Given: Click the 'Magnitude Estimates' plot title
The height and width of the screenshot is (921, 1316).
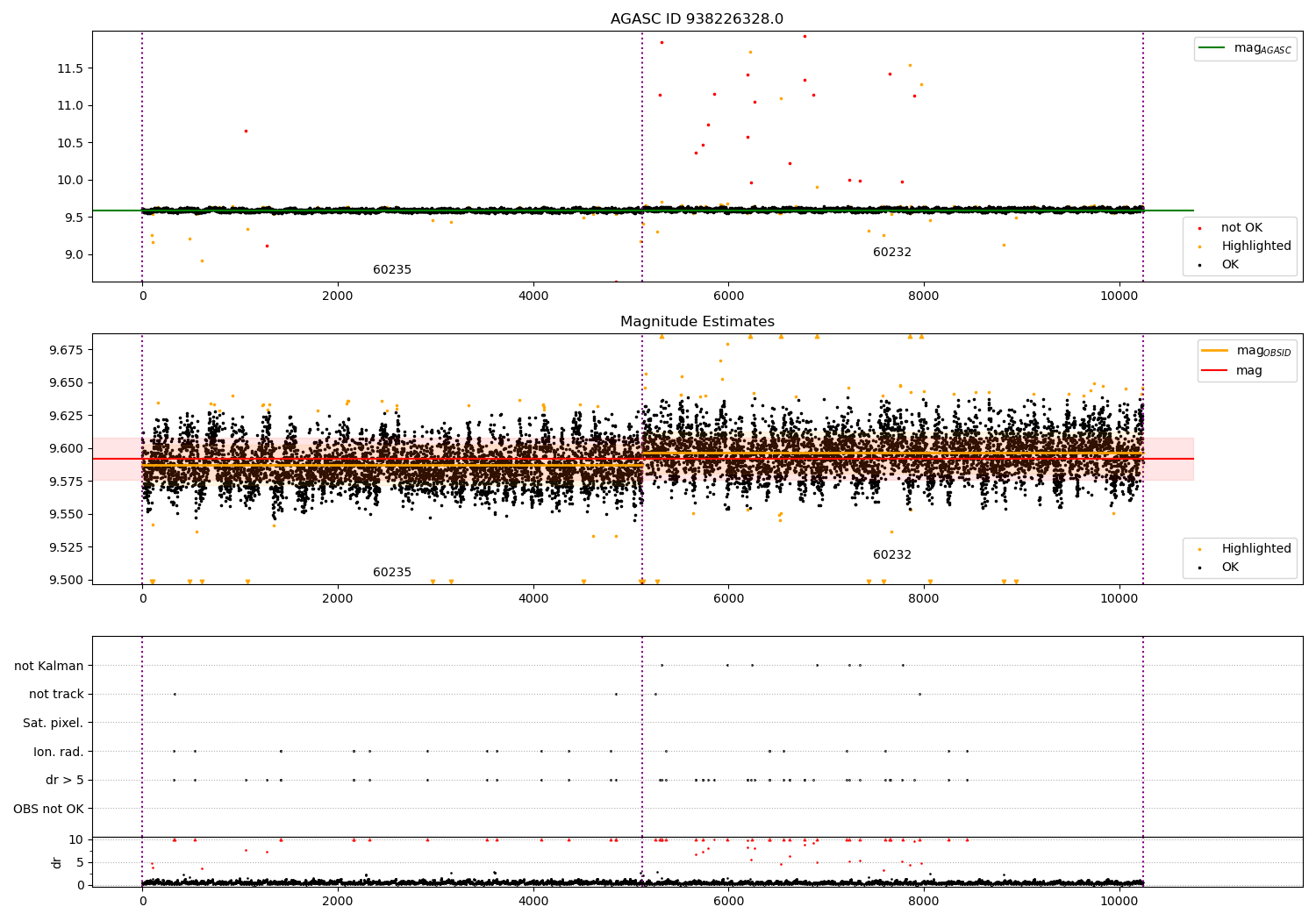Looking at the screenshot, I should tap(697, 322).
